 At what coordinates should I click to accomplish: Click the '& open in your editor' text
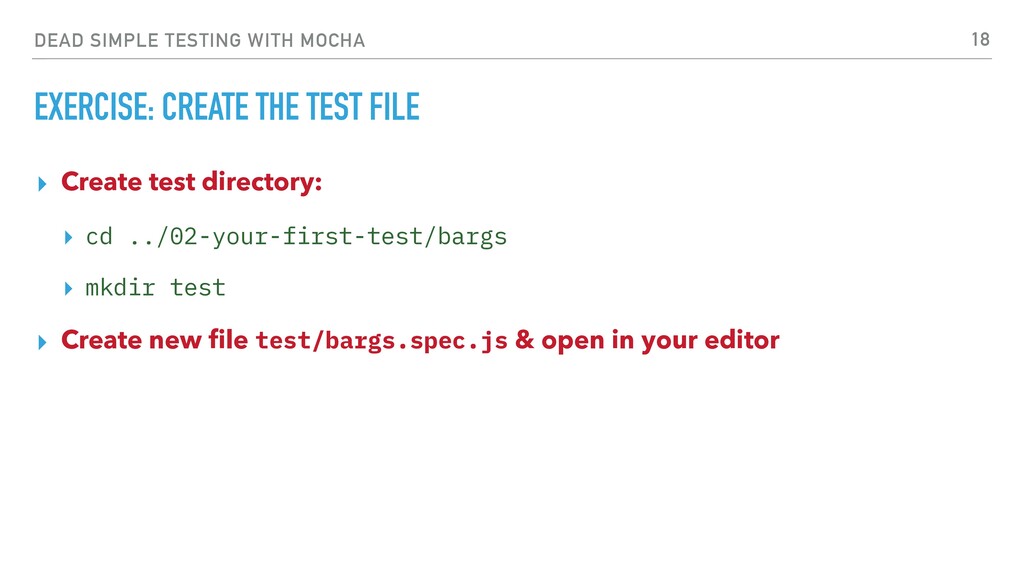(647, 340)
